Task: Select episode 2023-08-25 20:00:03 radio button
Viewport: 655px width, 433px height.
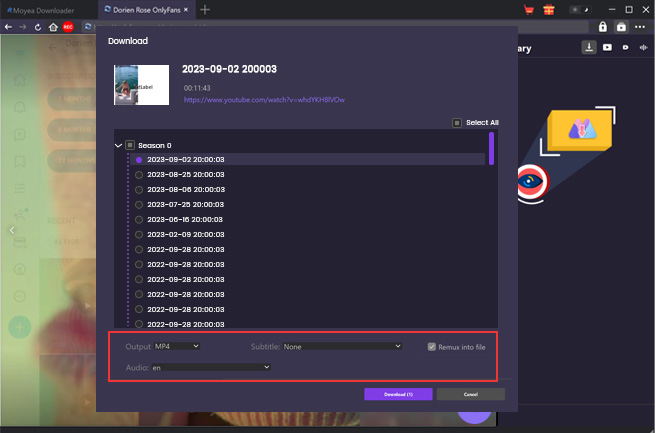Action: tap(139, 174)
